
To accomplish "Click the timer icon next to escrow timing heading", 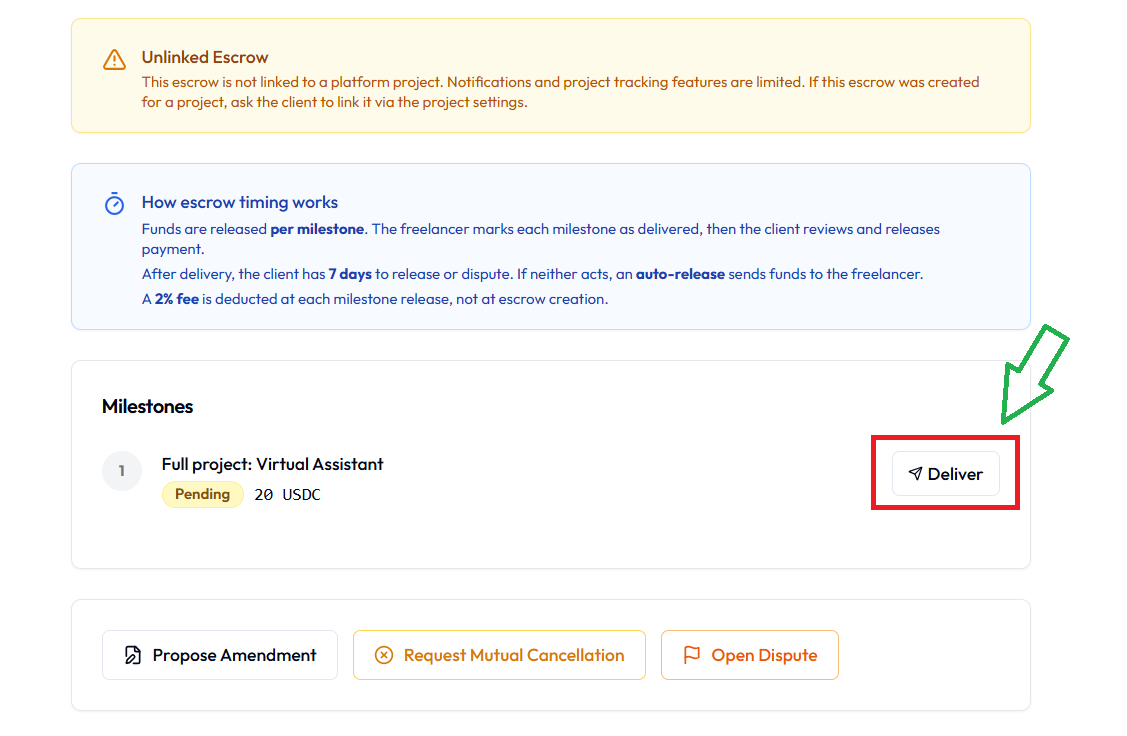I will [x=114, y=203].
